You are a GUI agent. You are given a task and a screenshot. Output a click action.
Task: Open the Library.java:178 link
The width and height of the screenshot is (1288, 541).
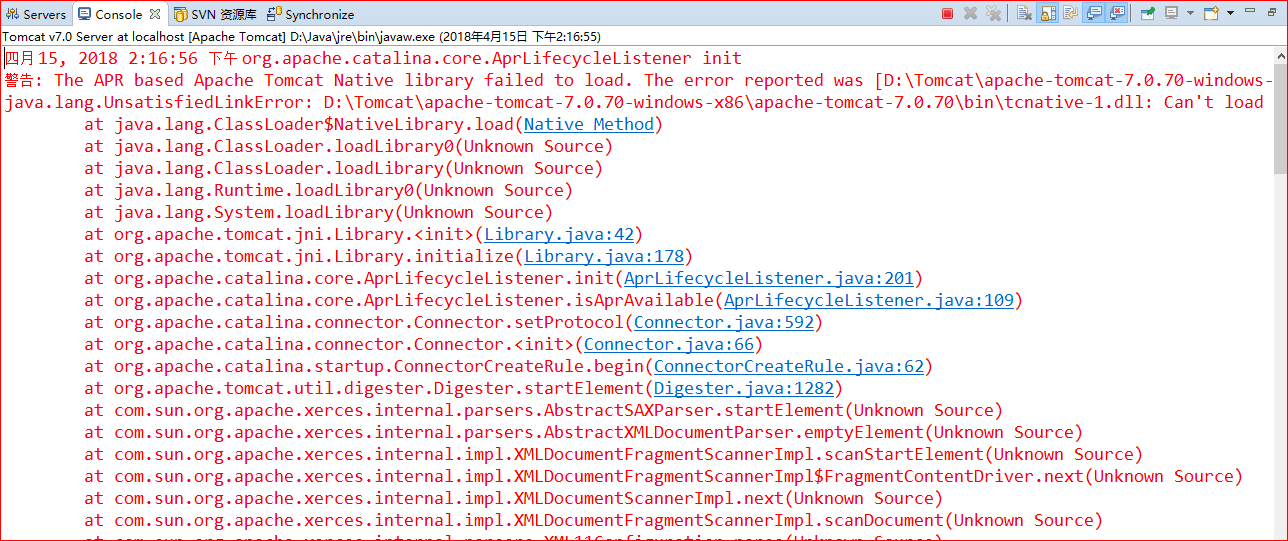coord(604,257)
